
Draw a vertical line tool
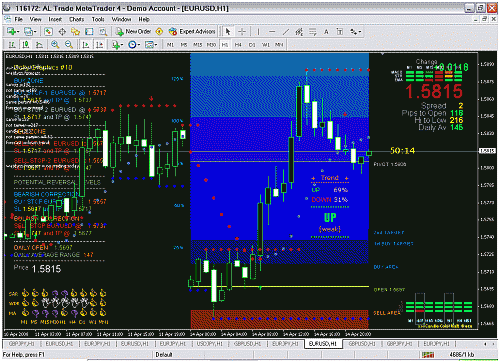(258, 32)
